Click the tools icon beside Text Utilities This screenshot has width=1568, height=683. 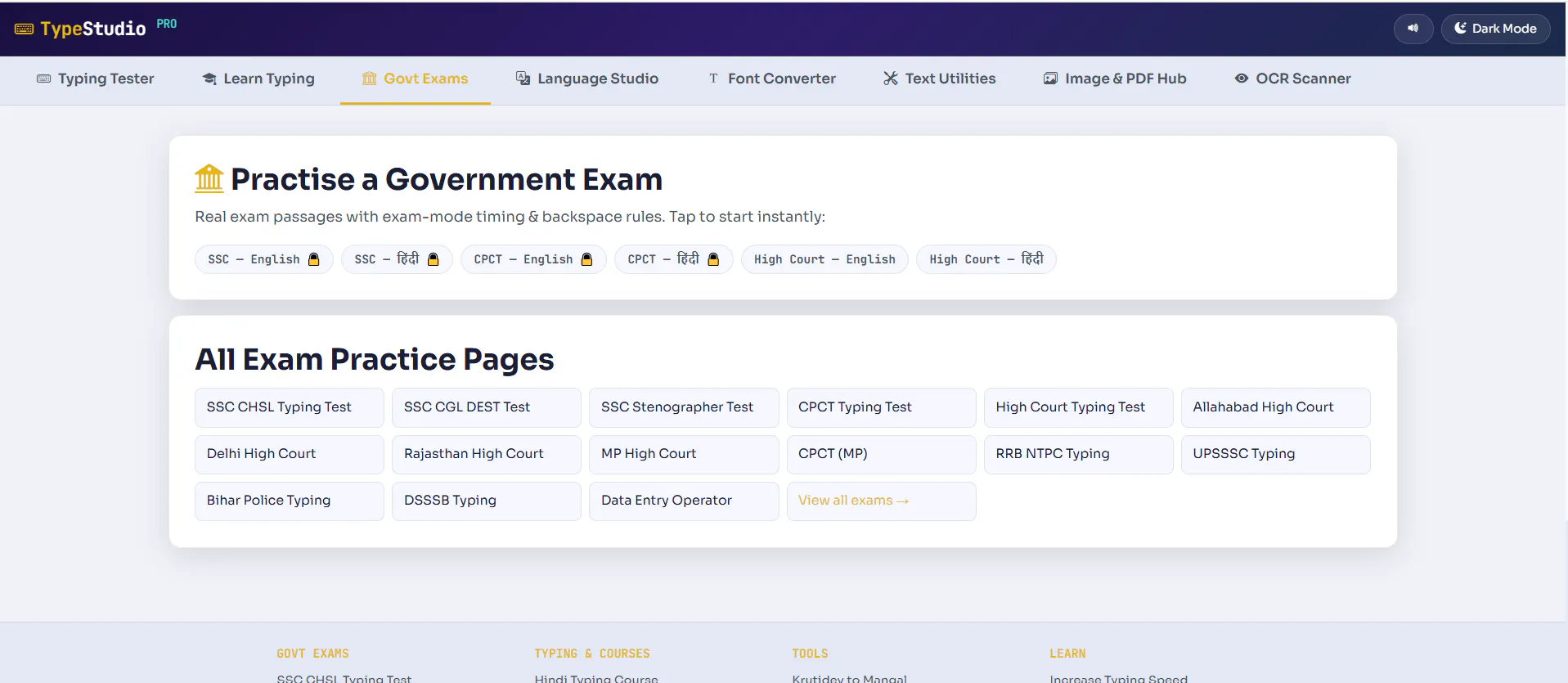click(890, 79)
